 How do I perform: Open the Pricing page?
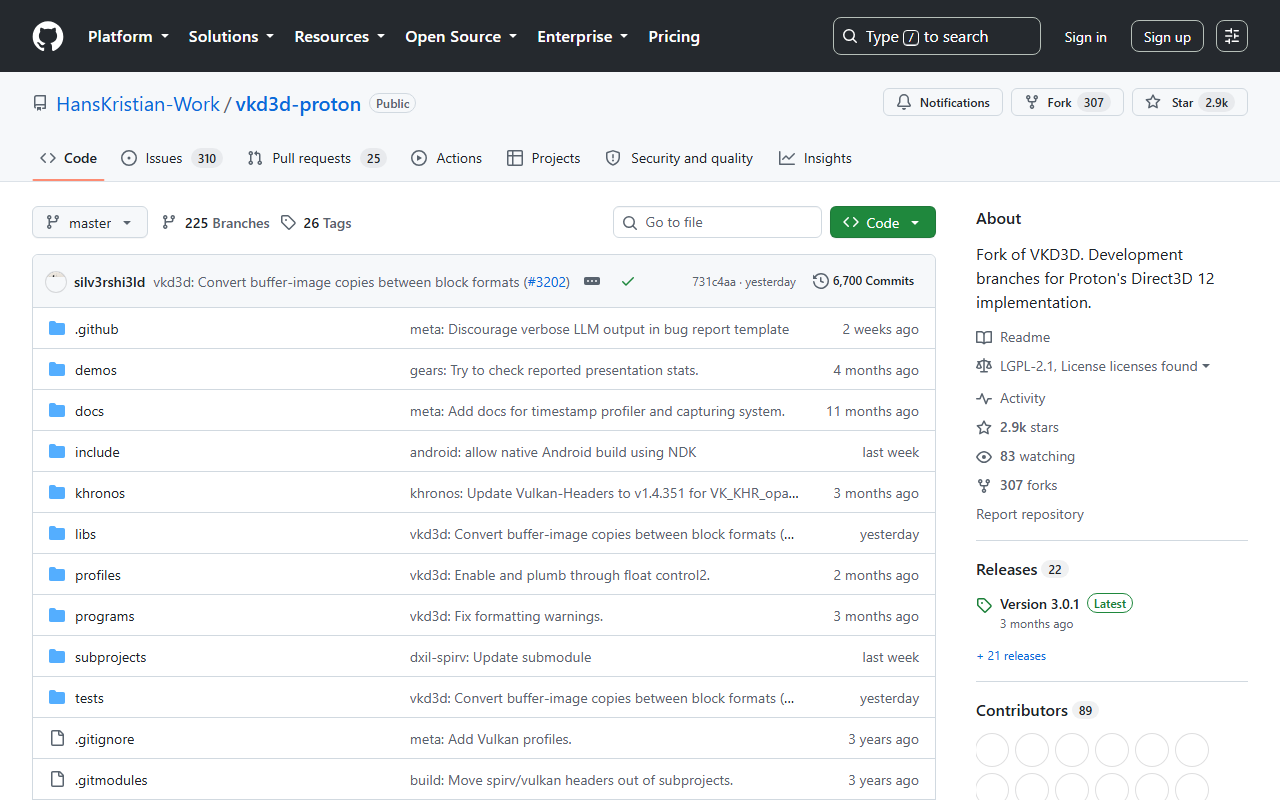[x=674, y=37]
